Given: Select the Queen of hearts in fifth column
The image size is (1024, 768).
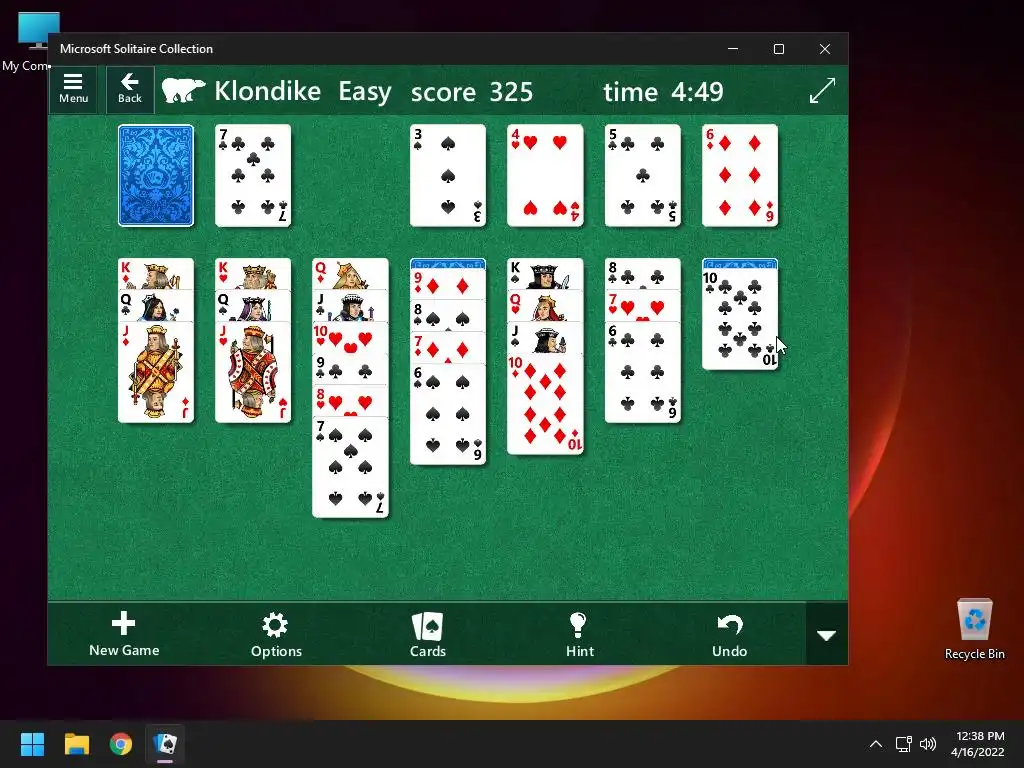Looking at the screenshot, I should click(x=545, y=306).
